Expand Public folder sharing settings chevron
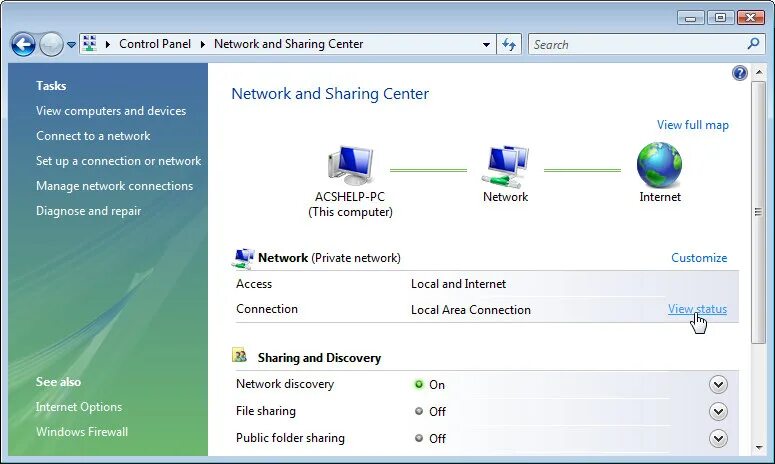The height and width of the screenshot is (464, 775). click(x=718, y=438)
